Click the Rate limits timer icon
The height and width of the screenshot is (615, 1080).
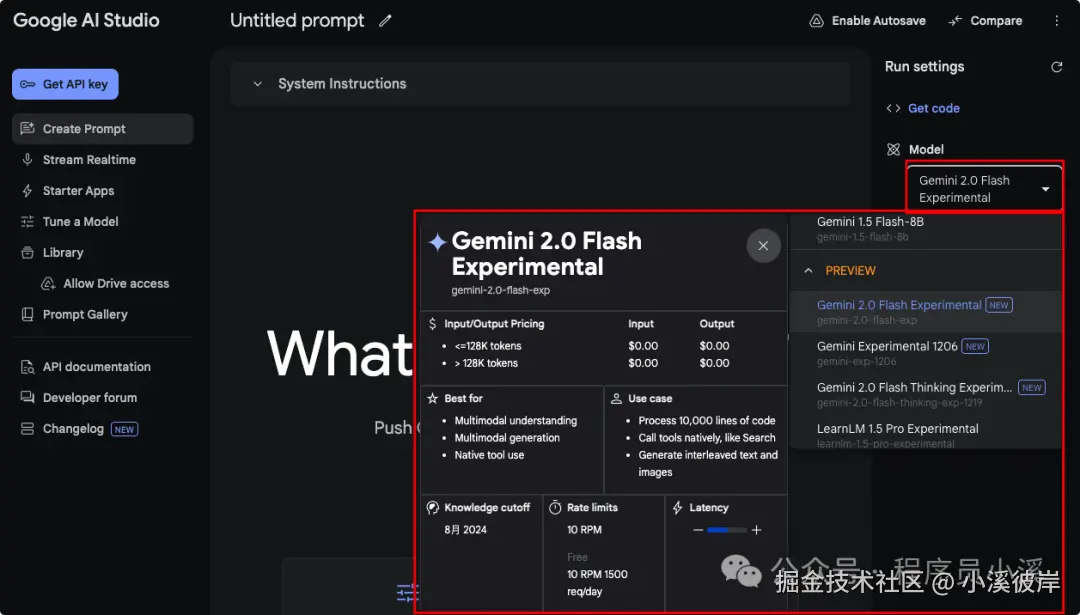[555, 508]
